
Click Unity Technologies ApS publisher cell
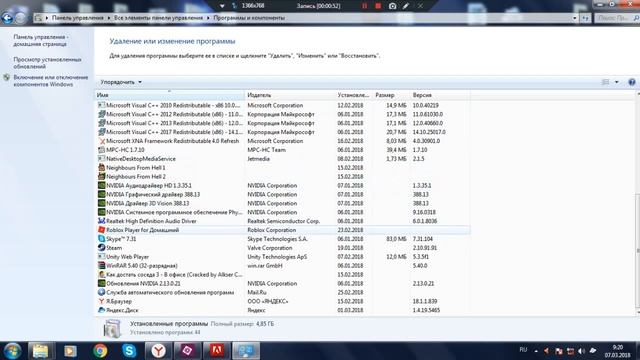click(x=277, y=257)
